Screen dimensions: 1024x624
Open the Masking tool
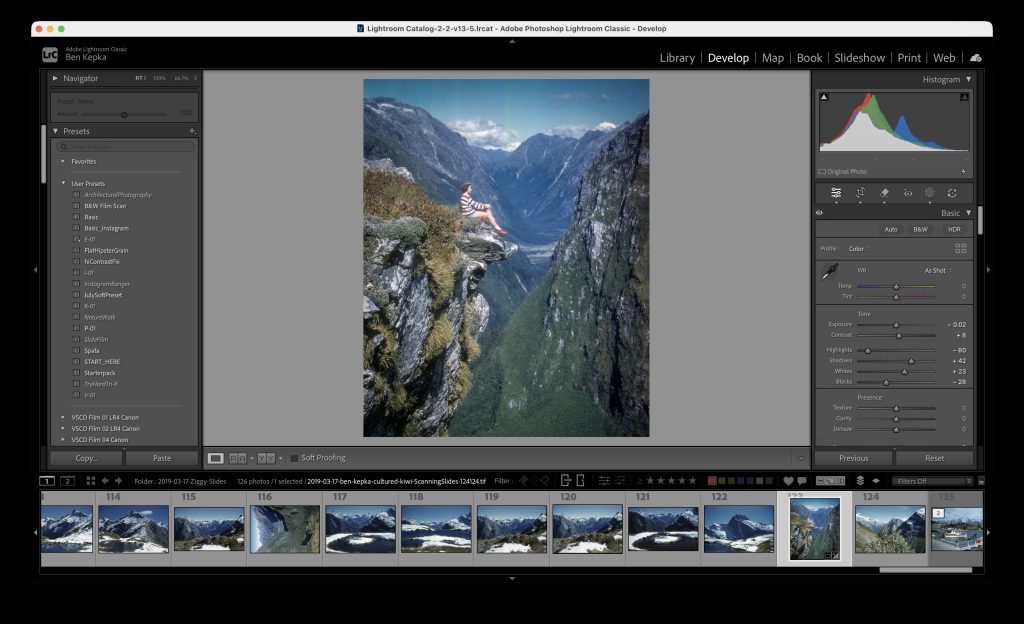pos(929,193)
